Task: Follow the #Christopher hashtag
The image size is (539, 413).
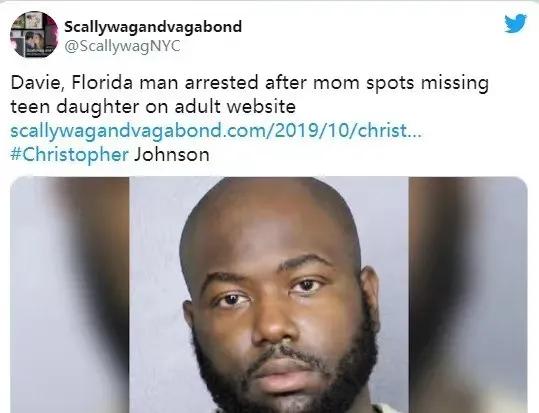Action: 69,155
